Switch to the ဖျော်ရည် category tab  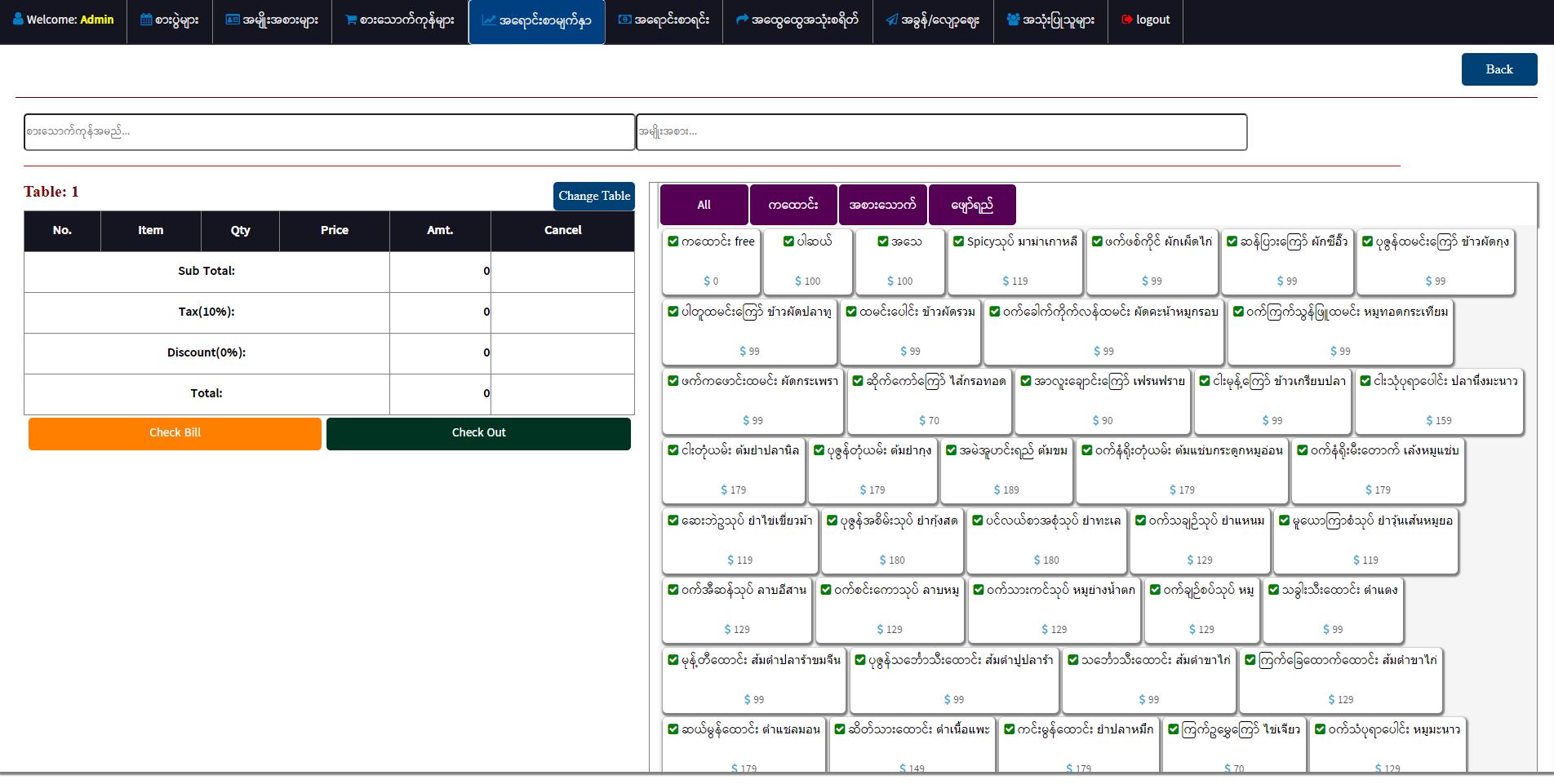[x=972, y=205]
